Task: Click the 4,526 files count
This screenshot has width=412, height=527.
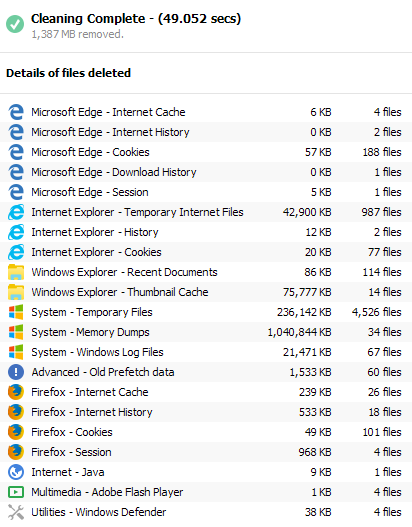Action: (x=377, y=312)
